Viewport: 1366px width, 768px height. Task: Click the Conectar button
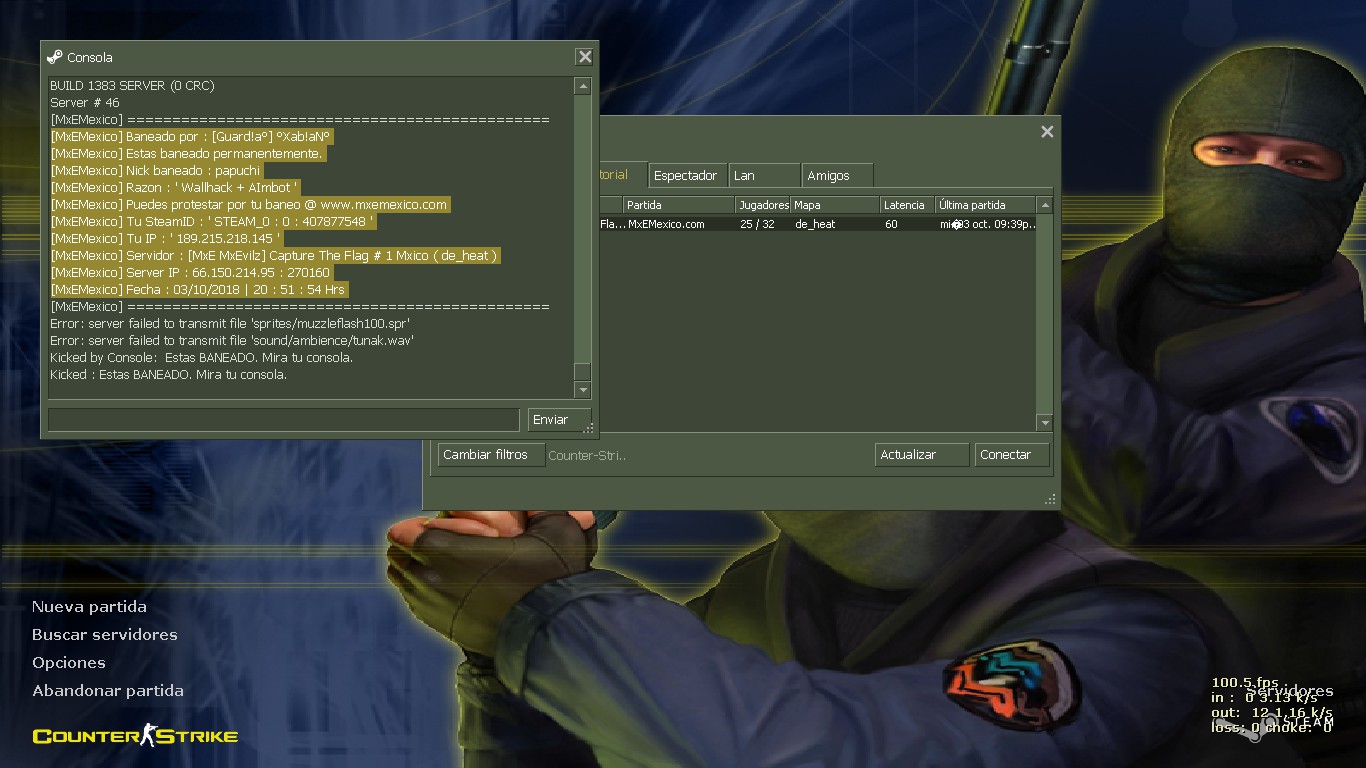click(1012, 455)
